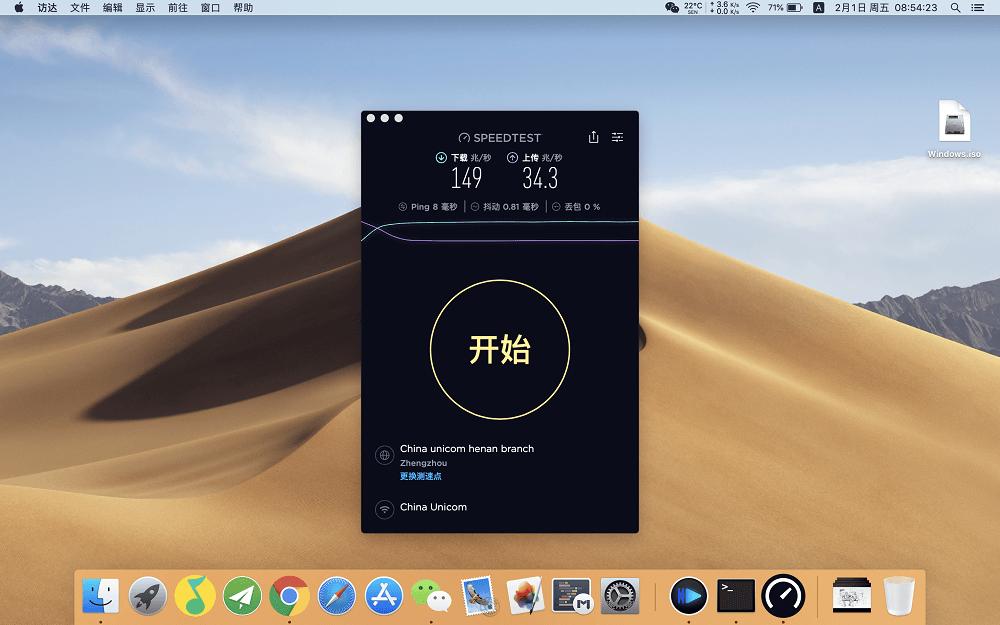Open Speedtest settings via the sliders icon

pyautogui.click(x=617, y=137)
